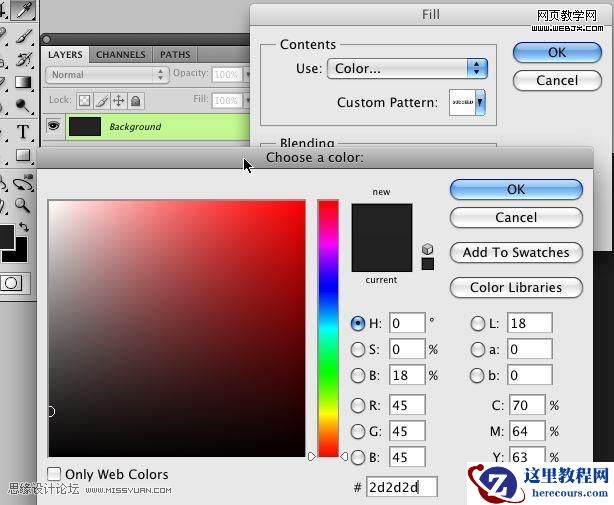Click the Layers panel Fill percentage field
The image size is (614, 505).
[x=227, y=100]
